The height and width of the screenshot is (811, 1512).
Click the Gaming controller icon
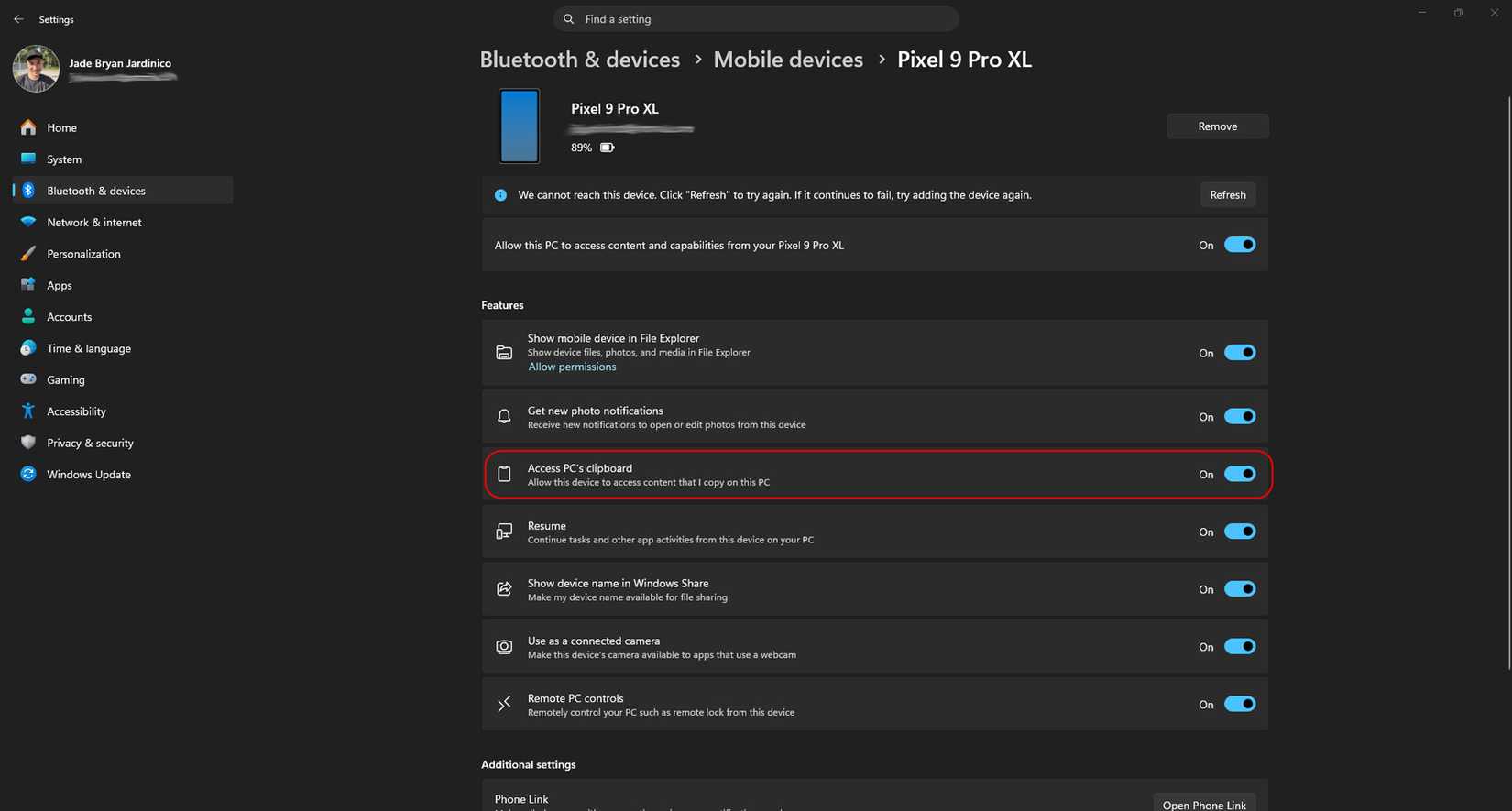tap(28, 379)
